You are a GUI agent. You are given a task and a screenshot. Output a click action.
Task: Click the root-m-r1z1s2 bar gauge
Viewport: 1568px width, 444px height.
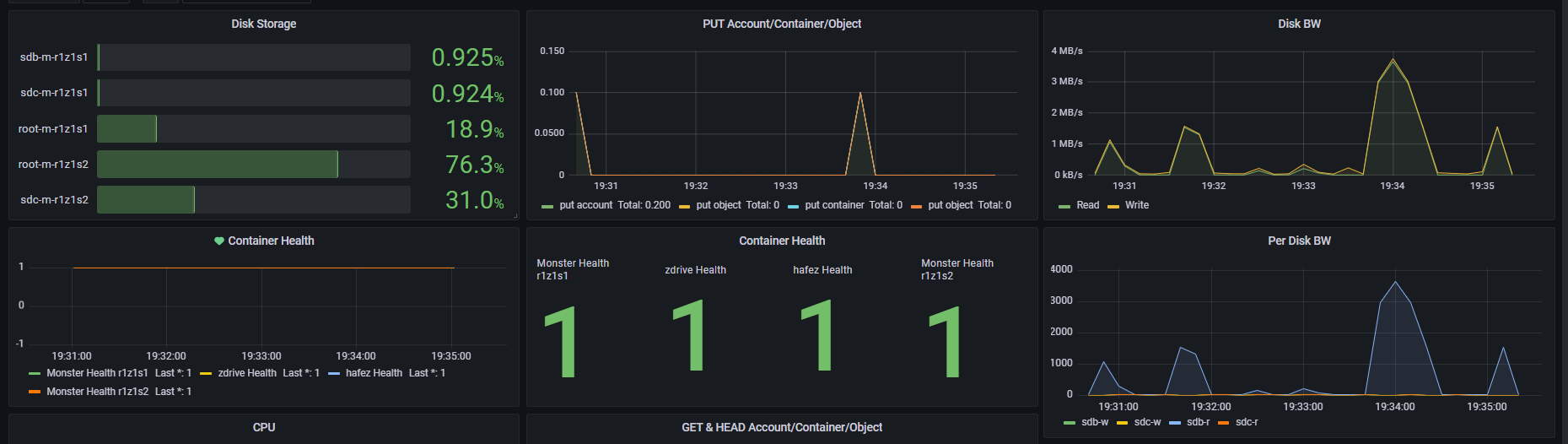coord(218,165)
